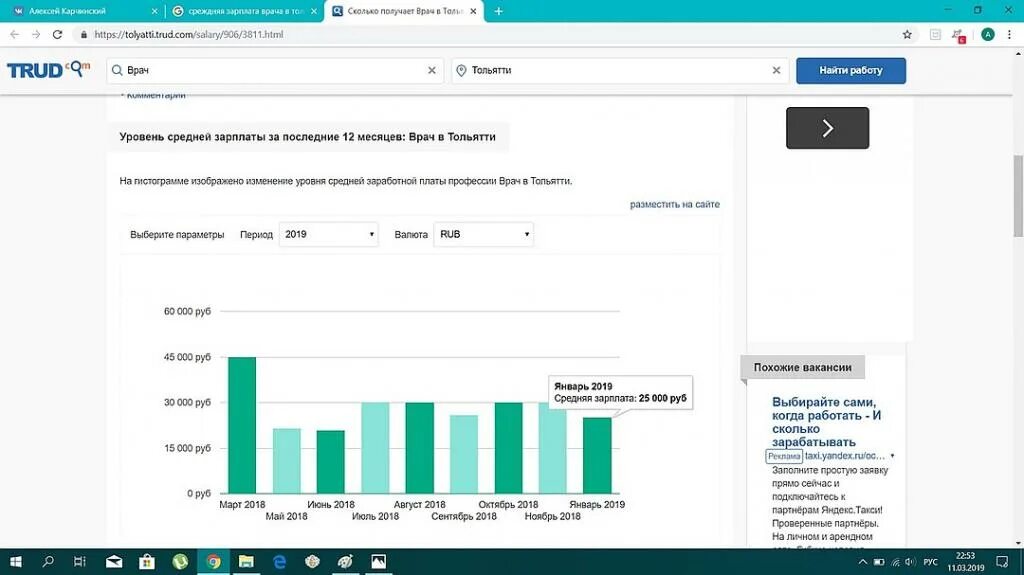Viewport: 1024px width, 575px height.
Task: Close the Сколько получает Врач tab
Action: (473, 11)
